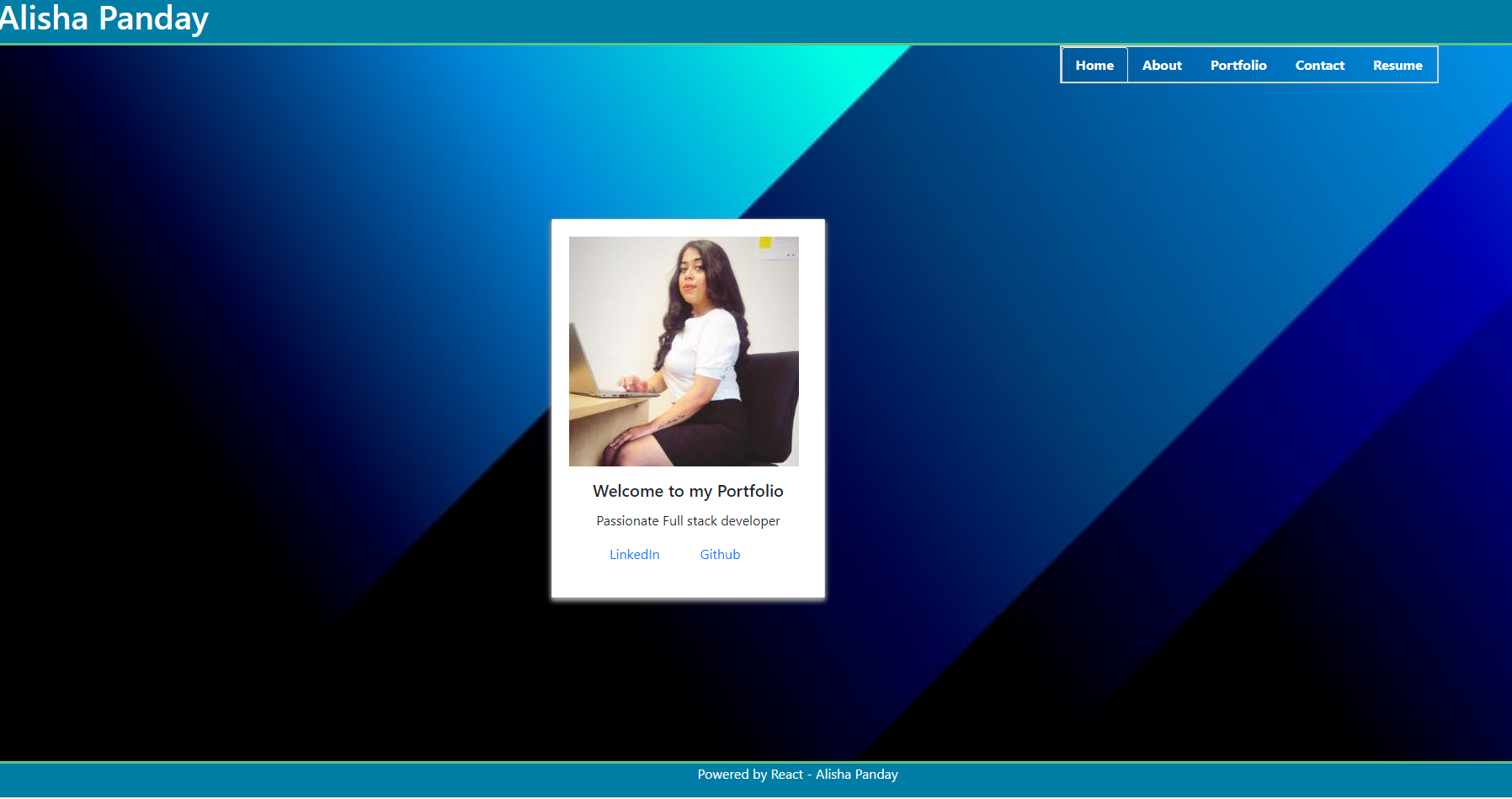Click 'Passionate Full stack developer' text
The width and height of the screenshot is (1512, 799).
coord(688,521)
